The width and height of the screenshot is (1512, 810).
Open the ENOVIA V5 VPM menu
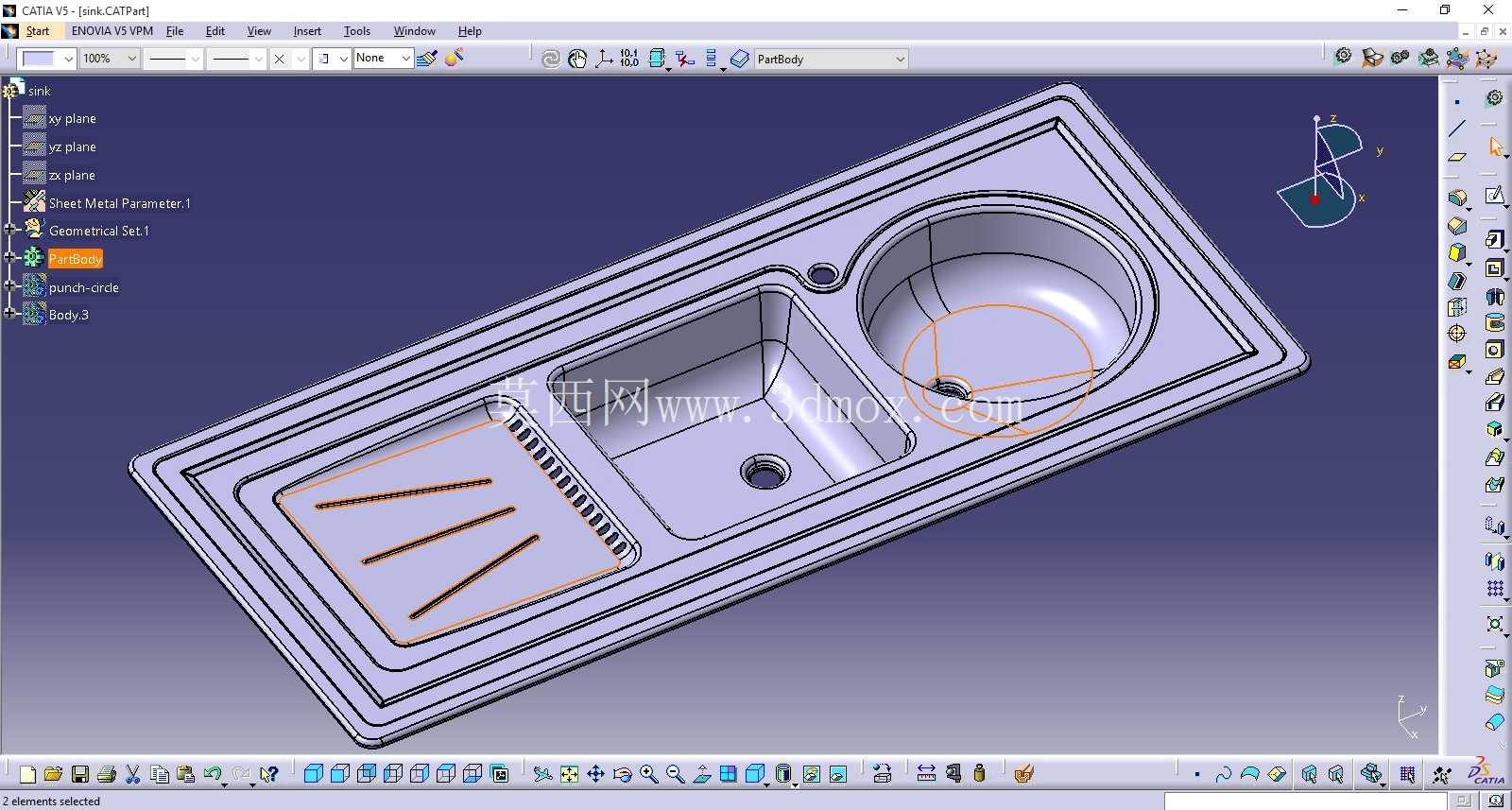tap(112, 31)
